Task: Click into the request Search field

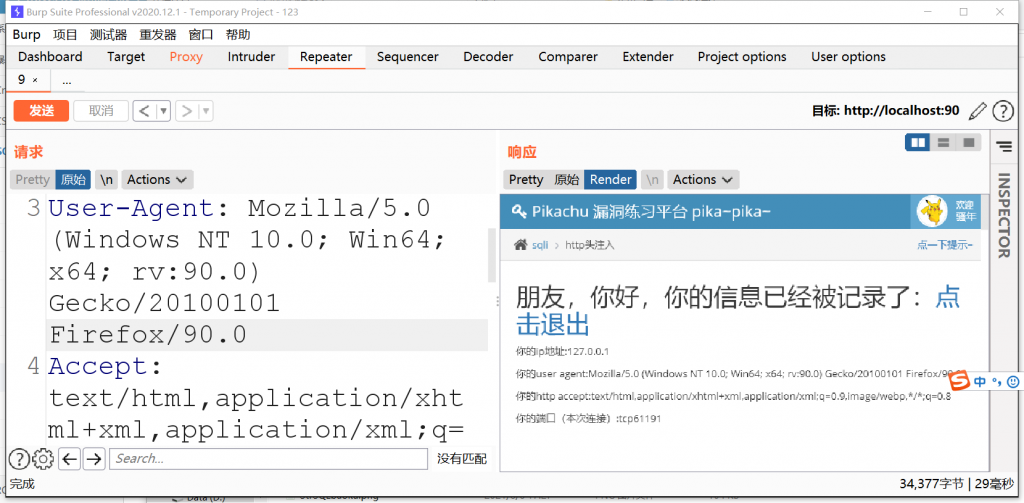Action: pyautogui.click(x=268, y=459)
